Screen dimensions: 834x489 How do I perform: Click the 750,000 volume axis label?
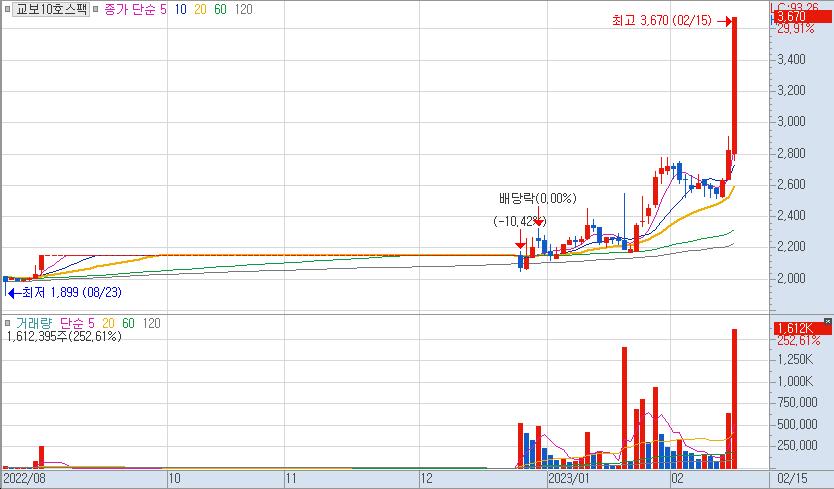(x=797, y=403)
